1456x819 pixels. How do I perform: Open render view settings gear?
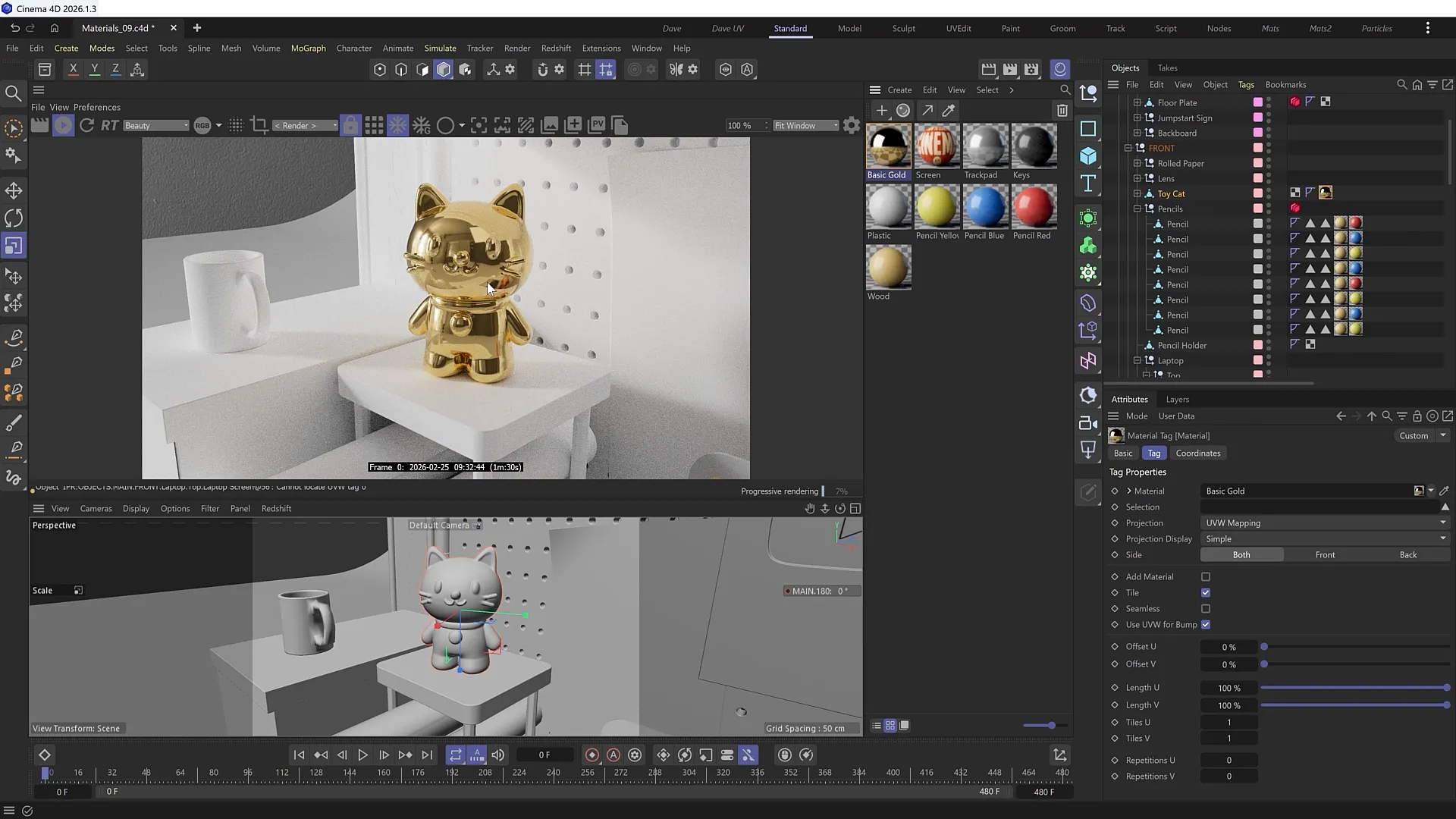[852, 126]
